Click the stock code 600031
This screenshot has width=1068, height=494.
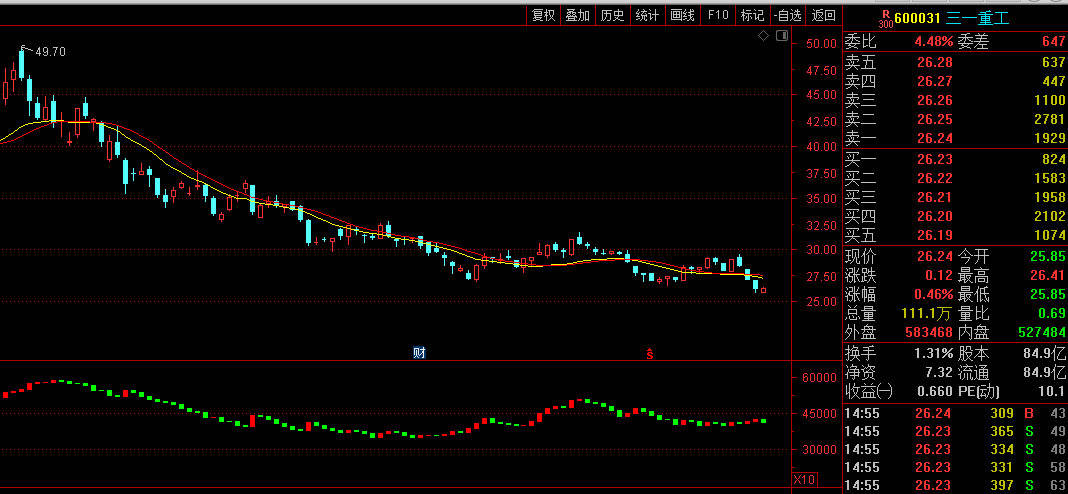click(x=917, y=17)
